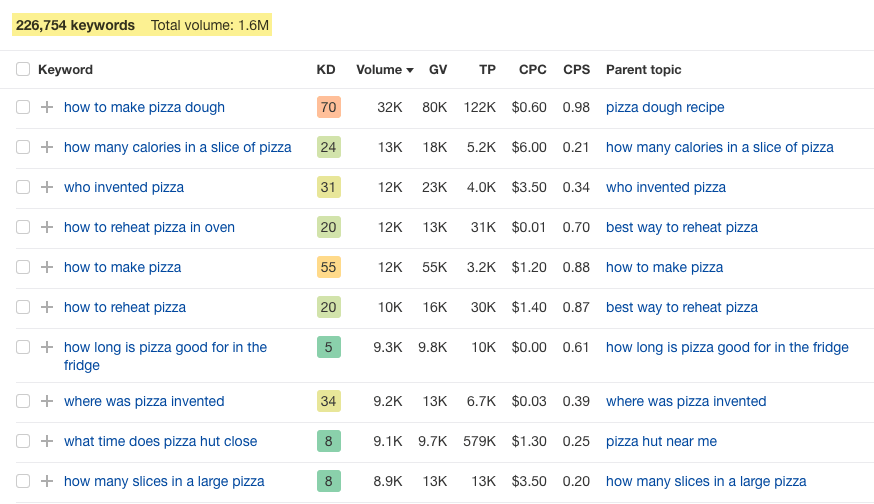Add 'who invented pizza' keyword using plus icon
This screenshot has height=504, width=874.
pos(47,187)
